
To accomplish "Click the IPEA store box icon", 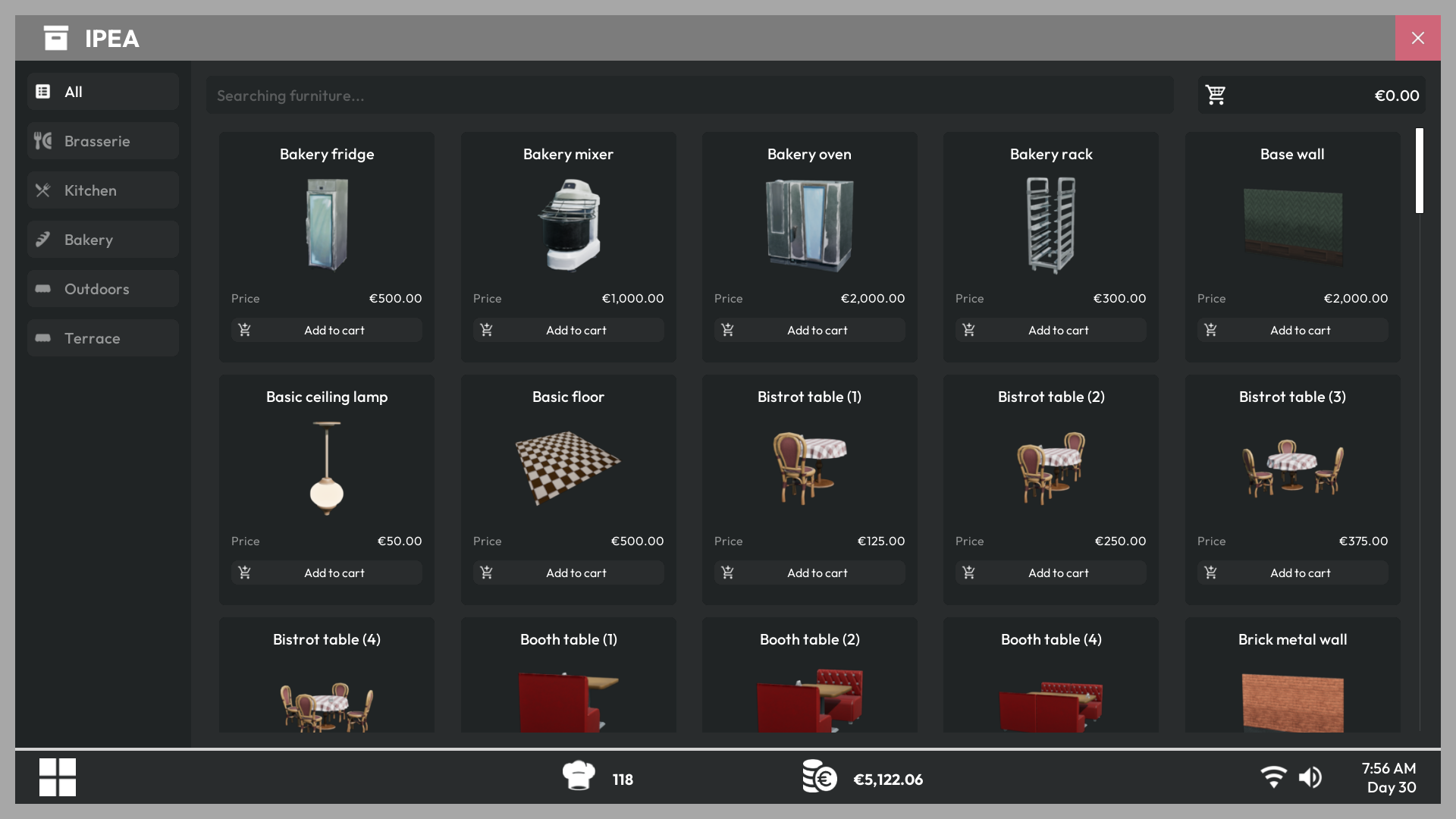I will pos(56,38).
